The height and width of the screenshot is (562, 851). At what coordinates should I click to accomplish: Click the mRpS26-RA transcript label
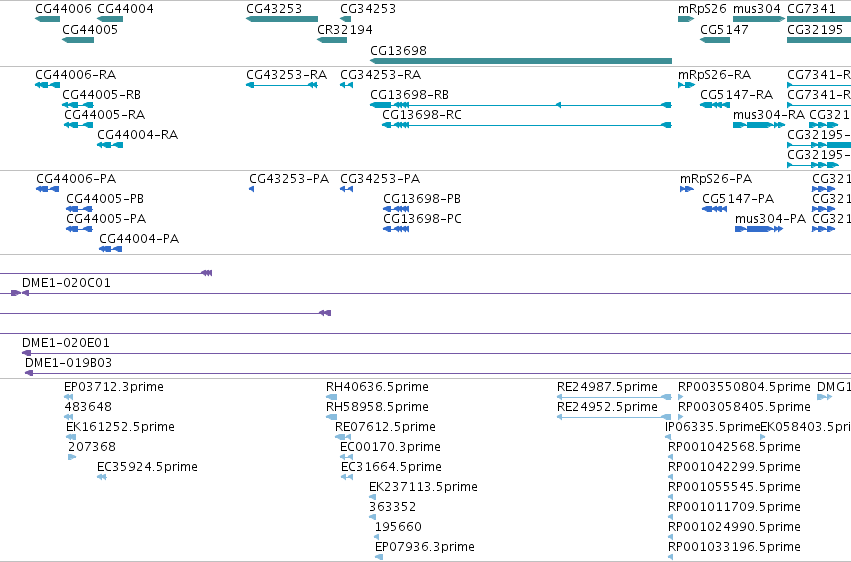click(715, 74)
